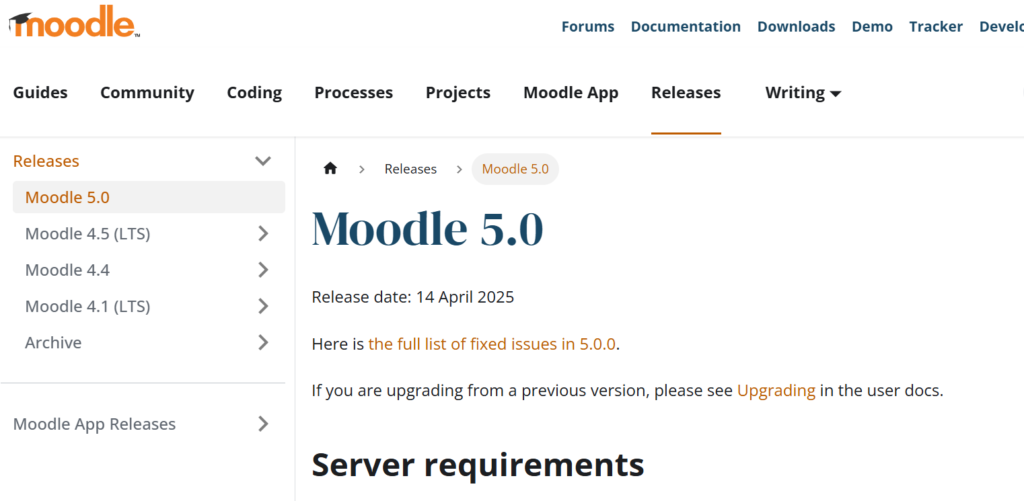Click the home icon in breadcrumb
Viewport: 1024px width, 501px height.
[330, 169]
